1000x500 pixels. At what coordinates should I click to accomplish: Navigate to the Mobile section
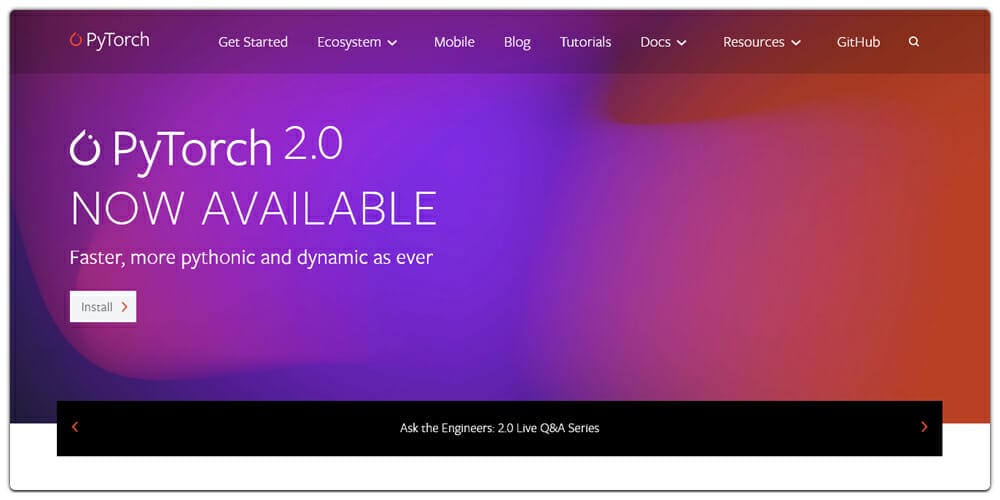(x=454, y=42)
